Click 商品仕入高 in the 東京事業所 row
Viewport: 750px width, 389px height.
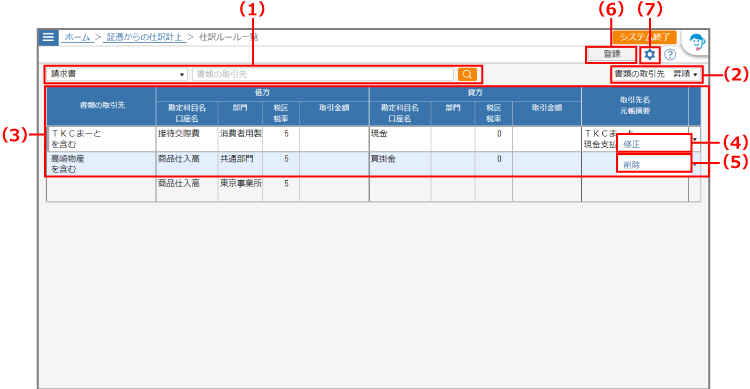click(187, 189)
